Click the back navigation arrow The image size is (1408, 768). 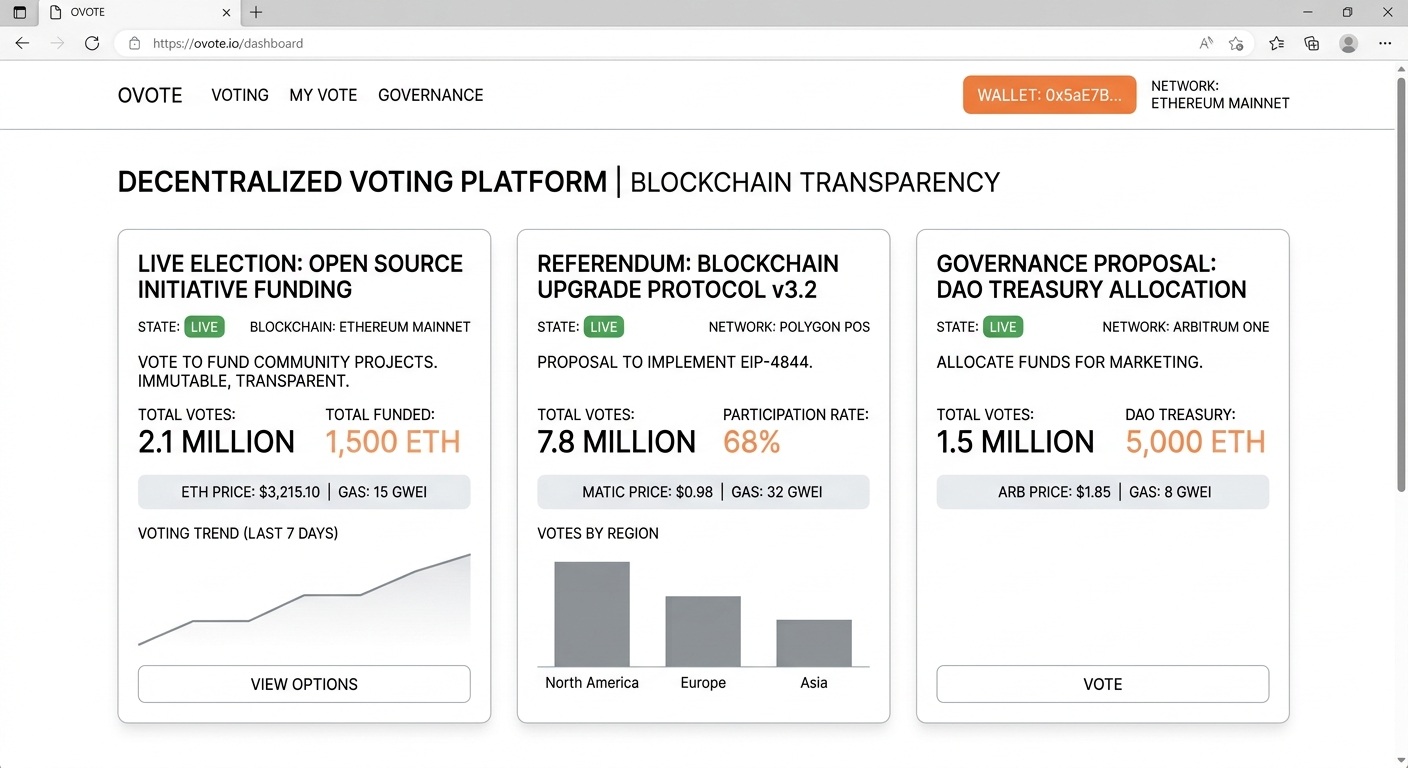[x=22, y=43]
